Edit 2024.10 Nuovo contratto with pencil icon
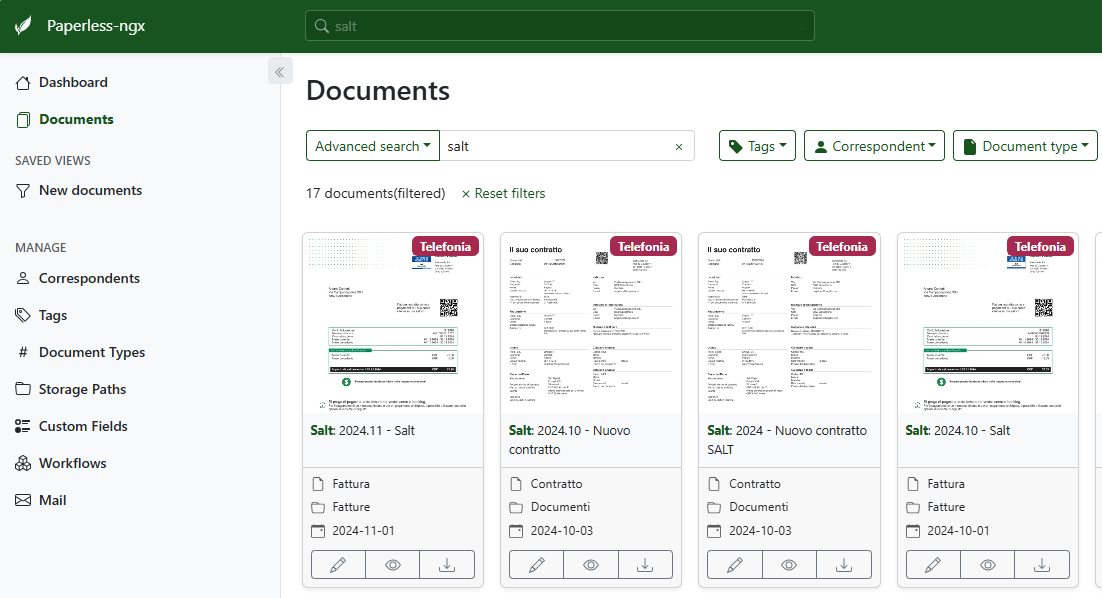This screenshot has height=598, width=1102. point(536,565)
